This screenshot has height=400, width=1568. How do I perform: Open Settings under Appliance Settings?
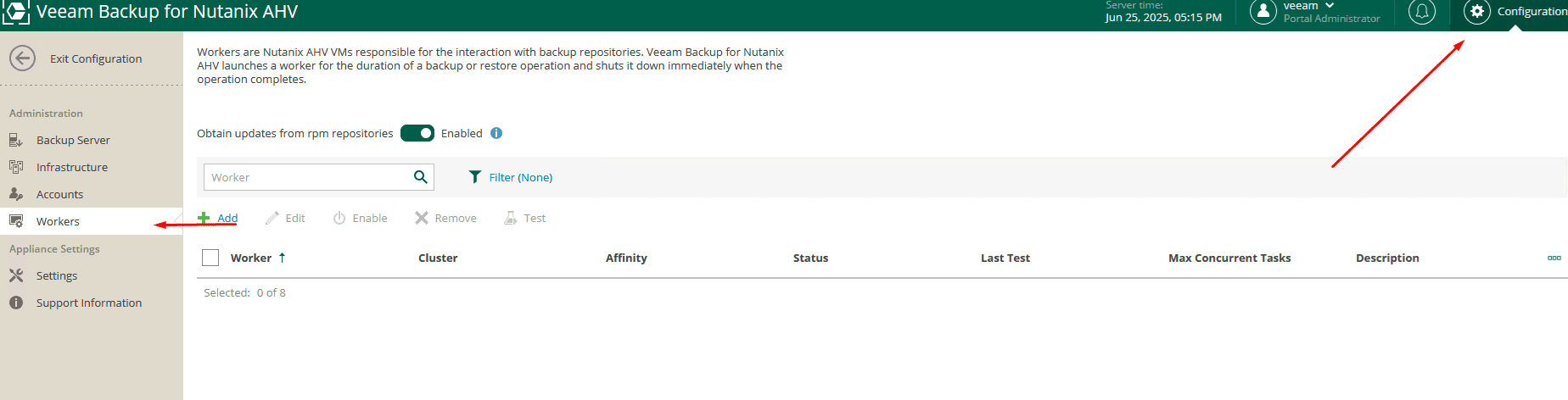tap(57, 275)
